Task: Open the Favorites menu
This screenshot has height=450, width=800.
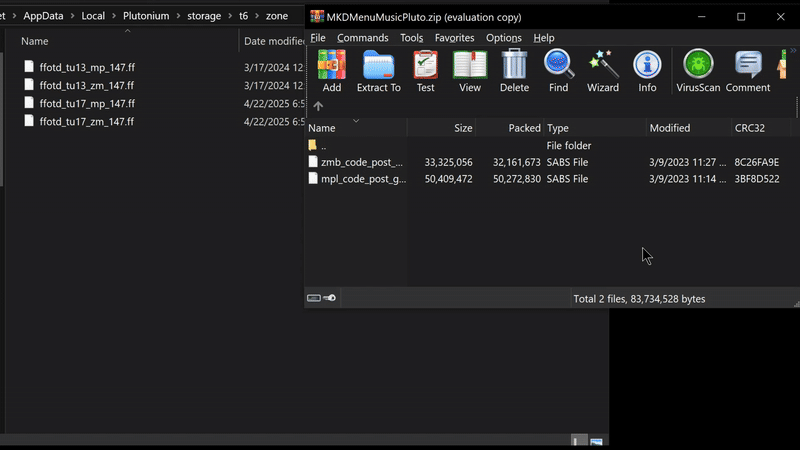Action: tap(454, 38)
